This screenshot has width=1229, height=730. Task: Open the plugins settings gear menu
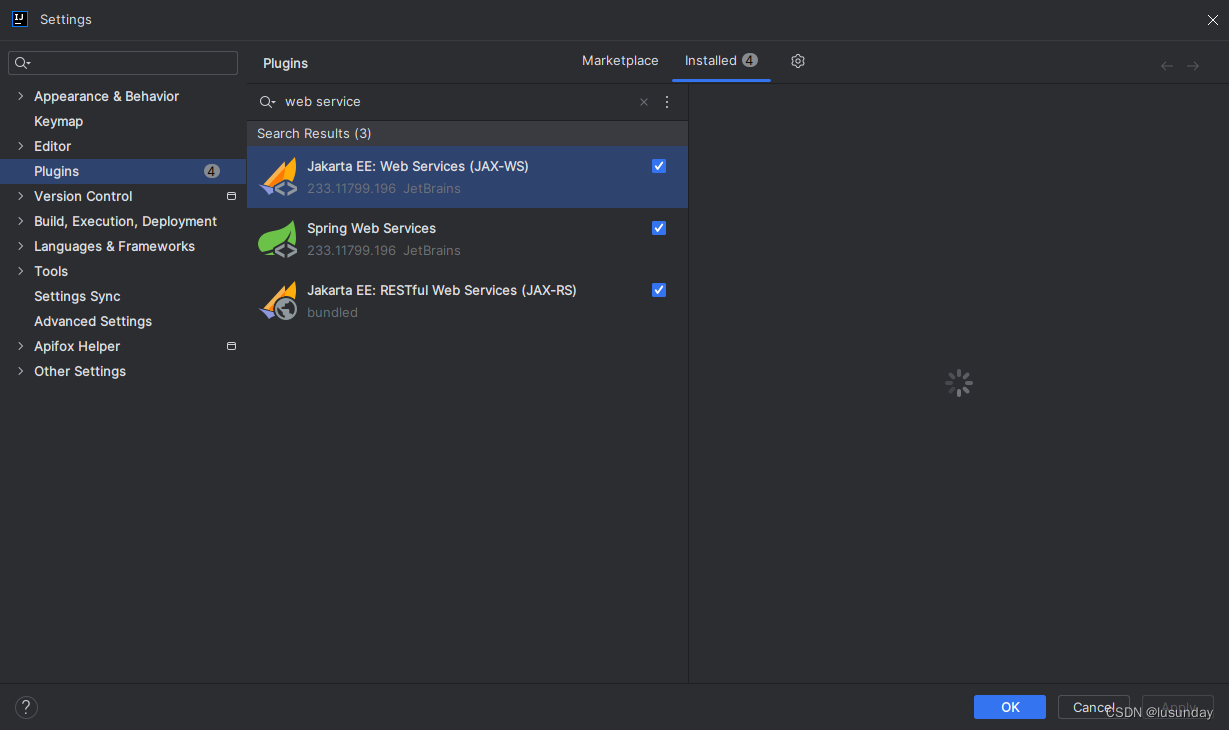(x=797, y=61)
